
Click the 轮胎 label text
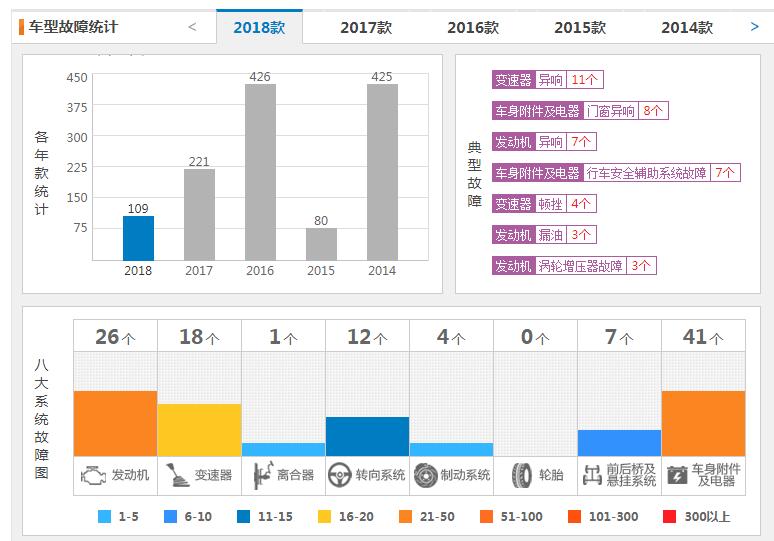(x=551, y=475)
